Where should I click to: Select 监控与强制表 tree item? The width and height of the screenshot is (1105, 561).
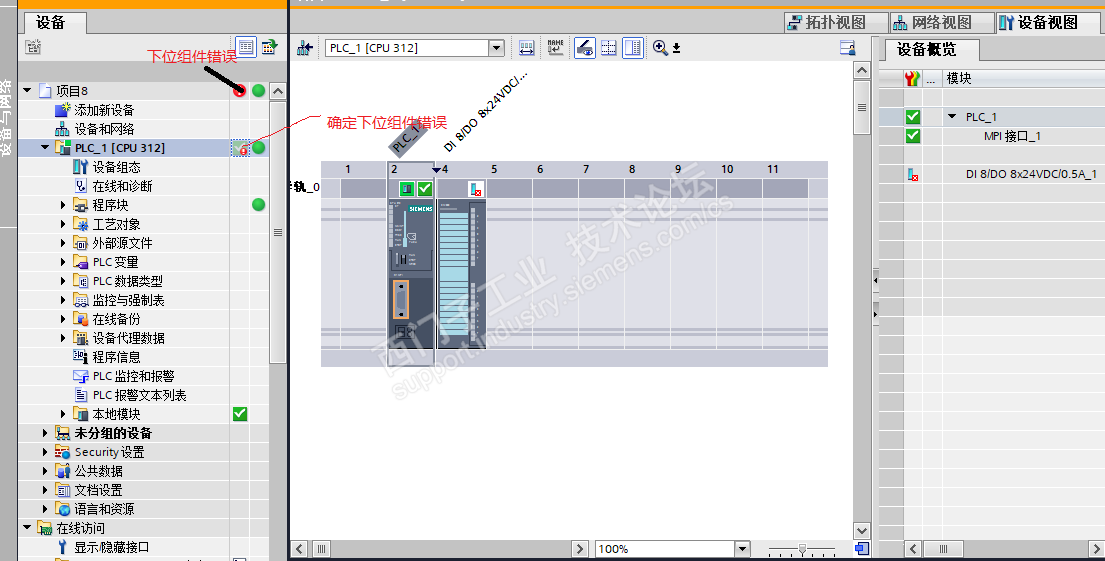pyautogui.click(x=128, y=300)
